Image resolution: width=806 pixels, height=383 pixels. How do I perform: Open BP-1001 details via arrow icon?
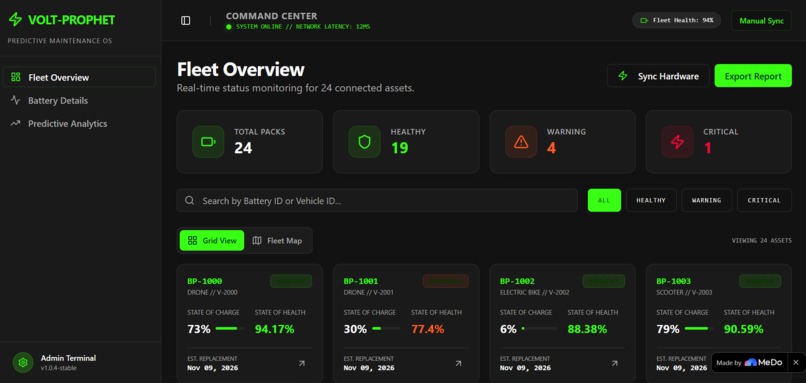pos(458,363)
